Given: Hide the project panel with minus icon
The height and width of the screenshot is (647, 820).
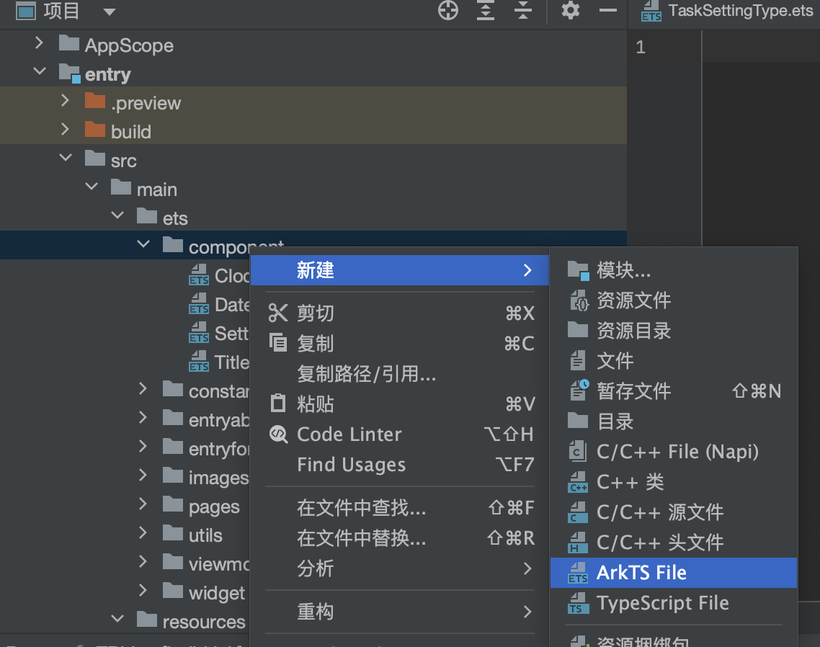Looking at the screenshot, I should 607,11.
